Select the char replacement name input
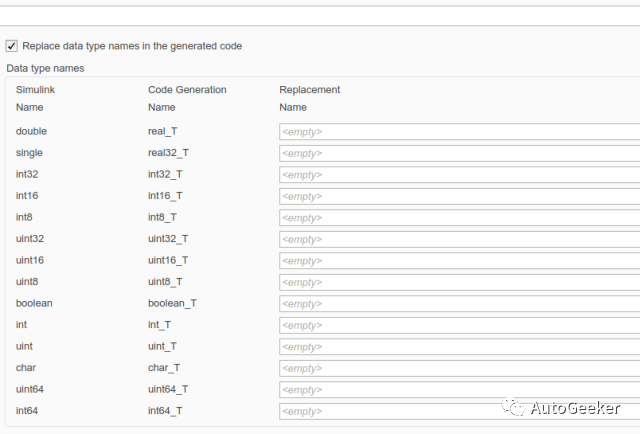 coord(458,368)
